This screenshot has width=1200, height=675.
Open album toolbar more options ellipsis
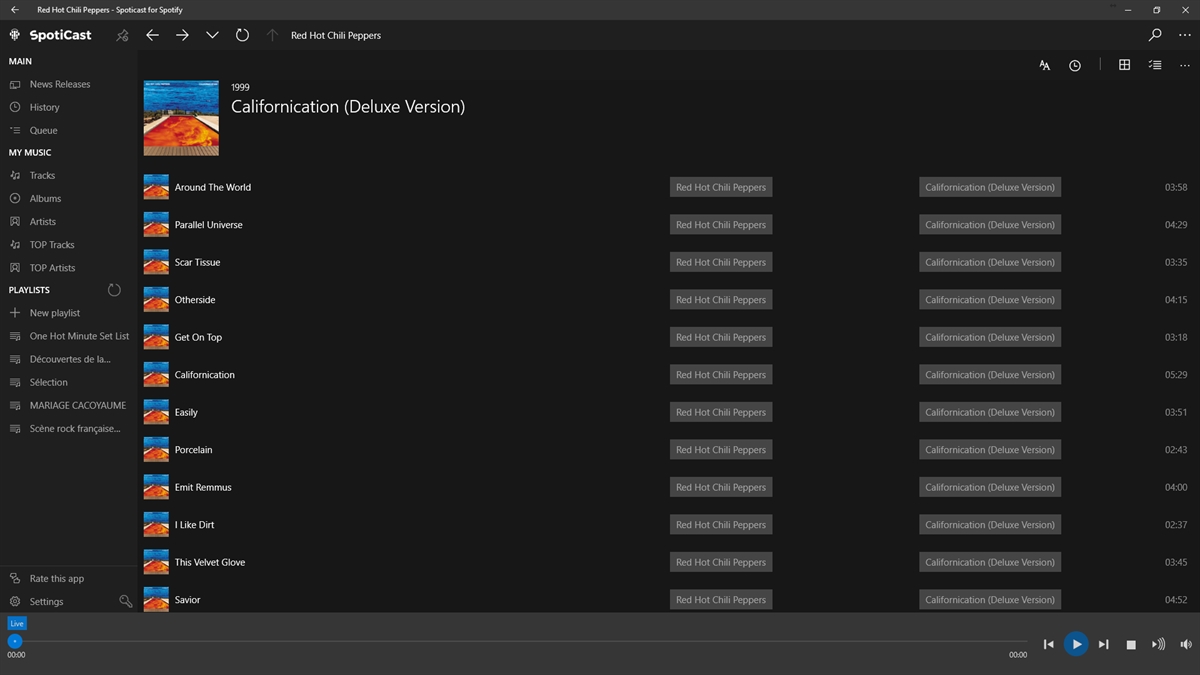[x=1185, y=65]
